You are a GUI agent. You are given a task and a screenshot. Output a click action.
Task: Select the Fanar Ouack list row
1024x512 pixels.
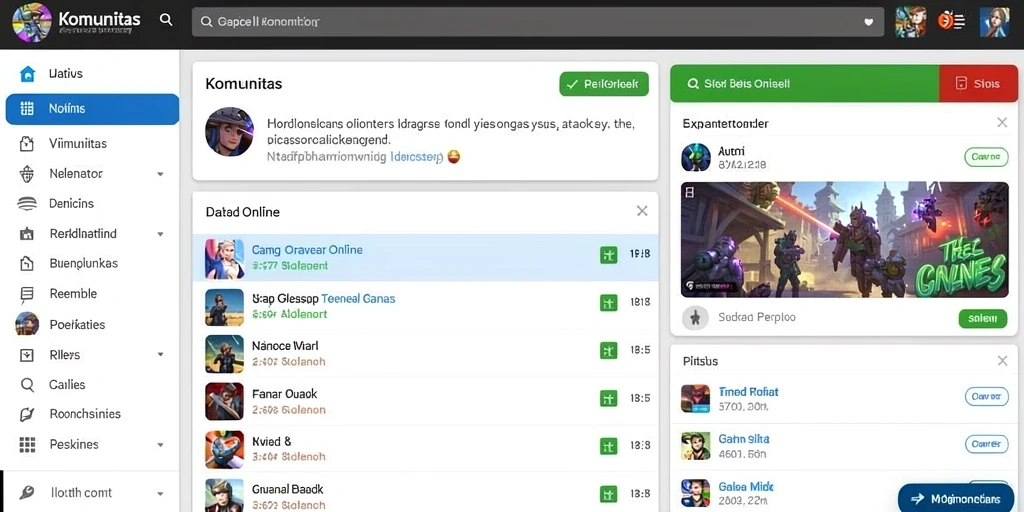click(425, 401)
